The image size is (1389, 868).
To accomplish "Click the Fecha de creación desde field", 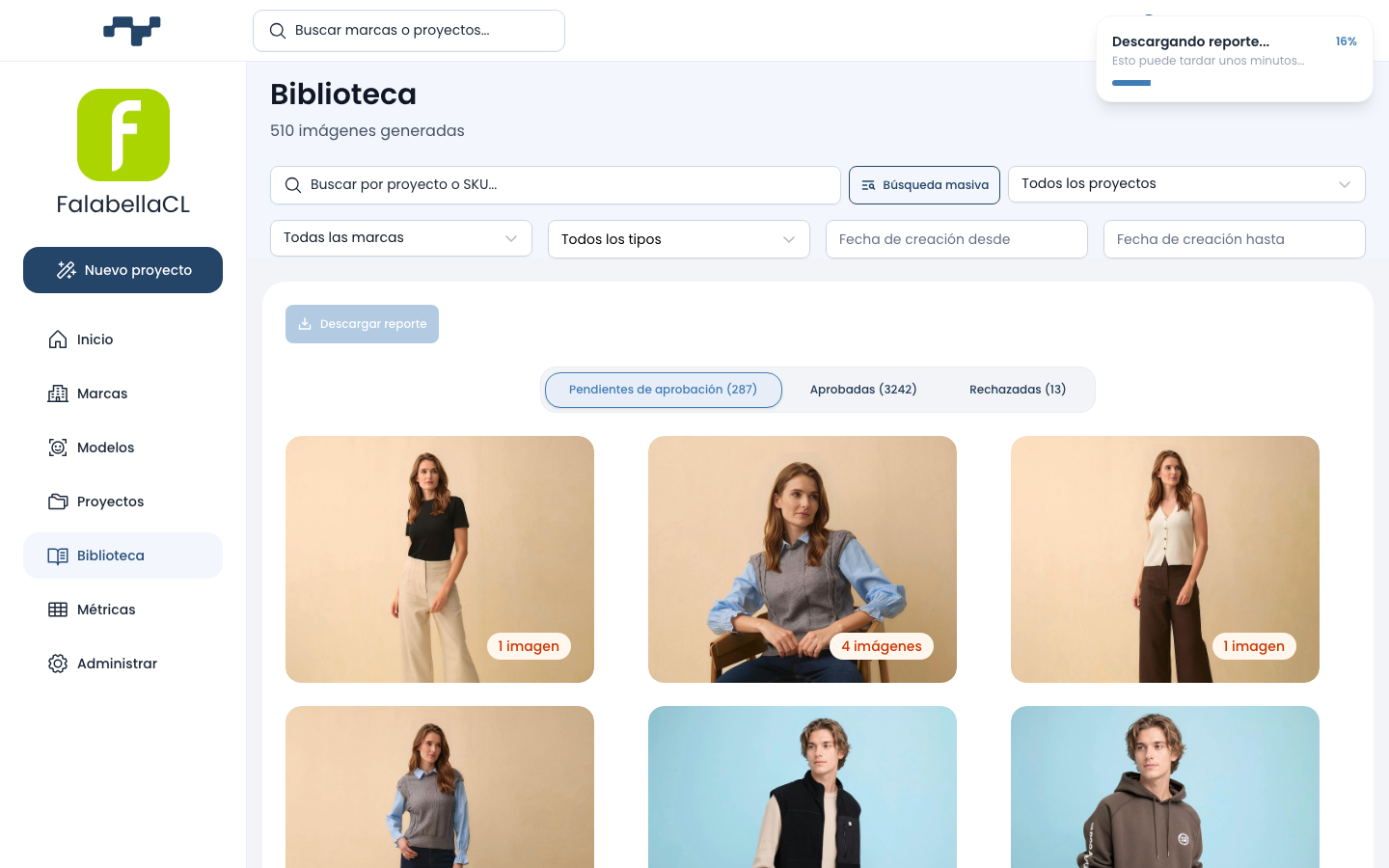I will point(957,239).
